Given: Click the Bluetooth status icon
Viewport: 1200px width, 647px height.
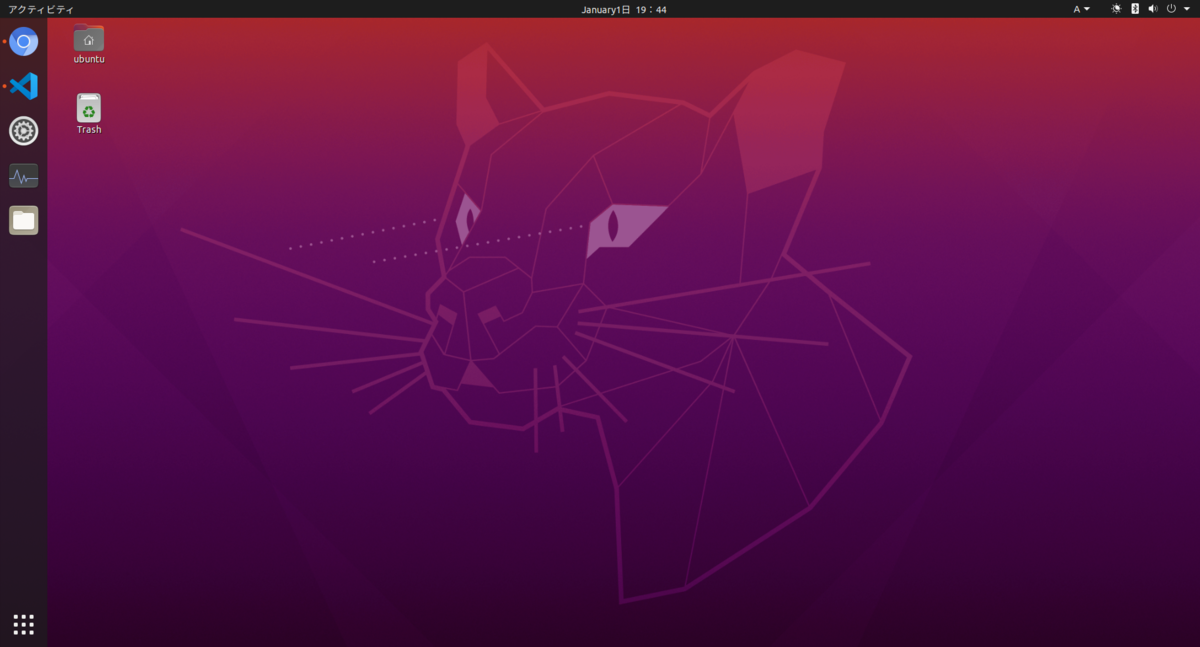Looking at the screenshot, I should 1135,9.
